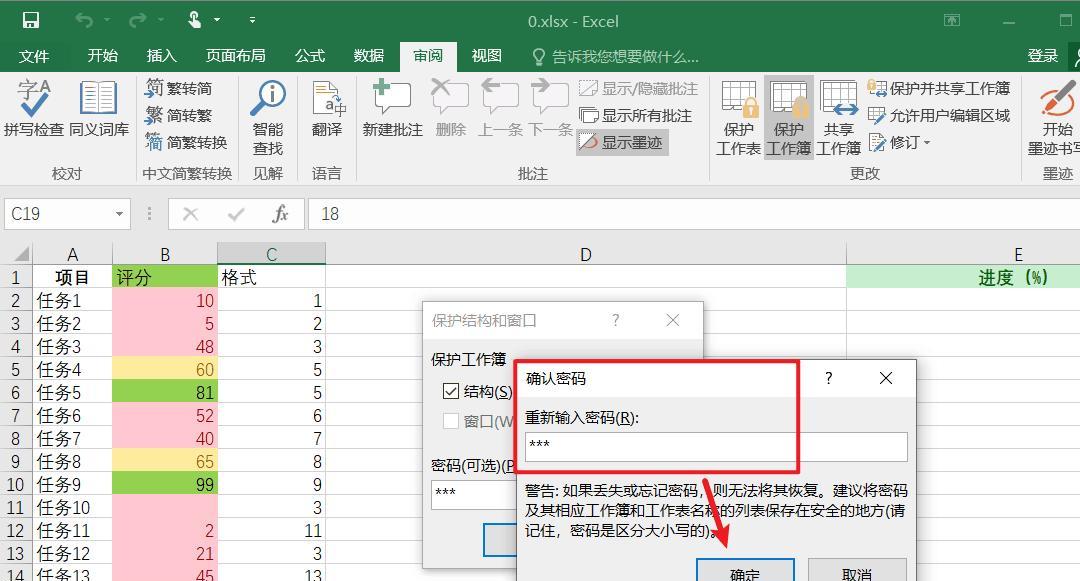Image resolution: width=1080 pixels, height=581 pixels.
Task: Add a comment with 新建批注
Action: point(392,108)
